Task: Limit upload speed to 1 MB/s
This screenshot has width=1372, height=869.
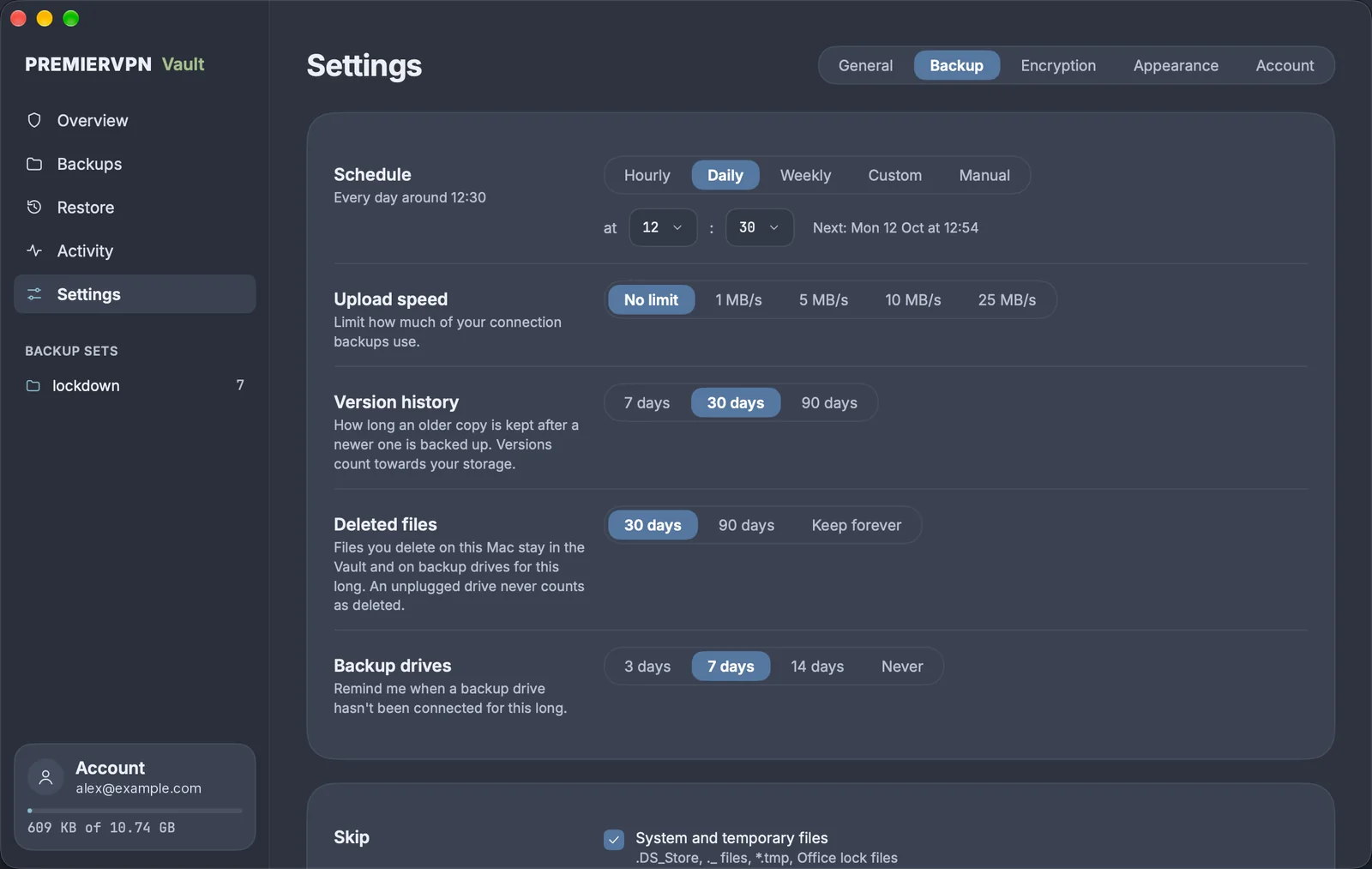Action: pos(738,299)
